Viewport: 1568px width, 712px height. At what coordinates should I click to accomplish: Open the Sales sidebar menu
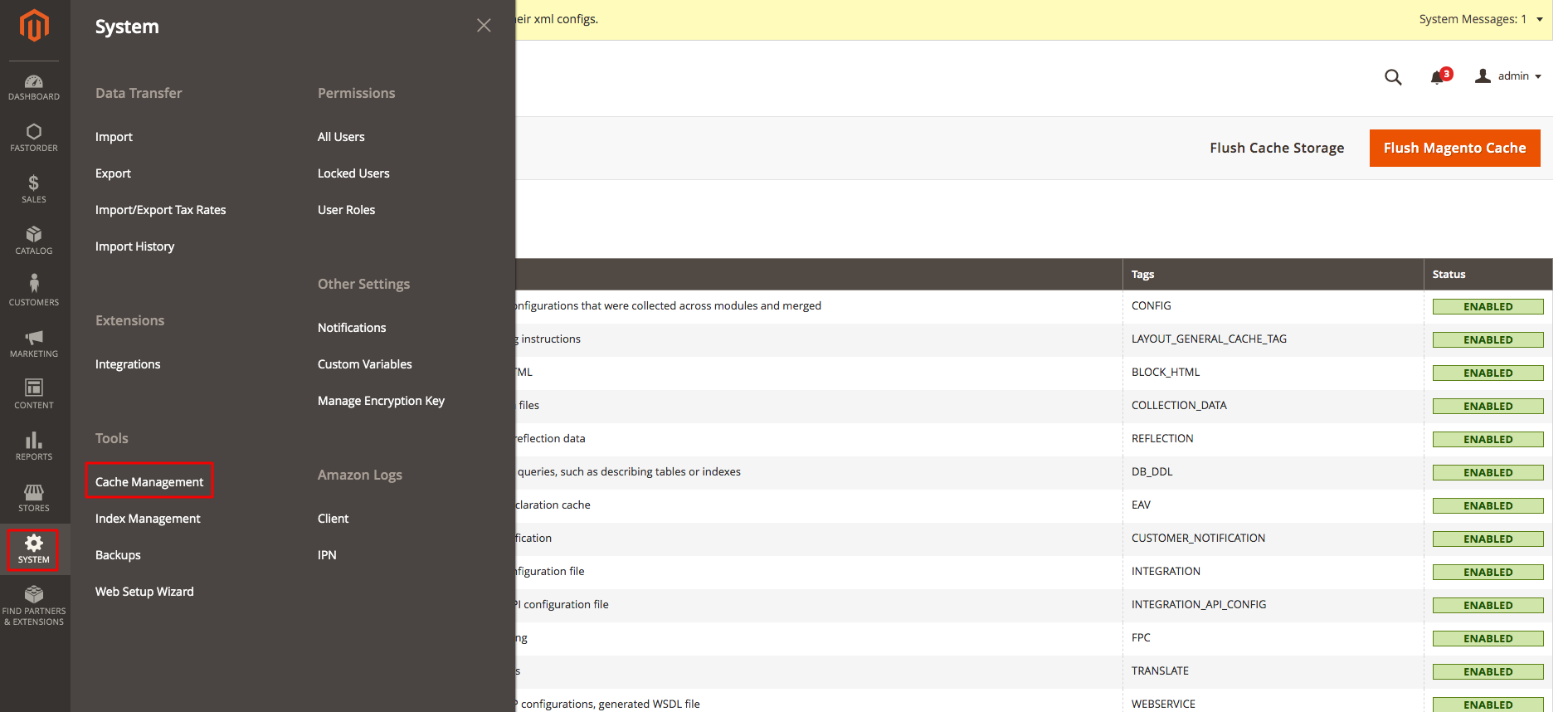pos(34,189)
